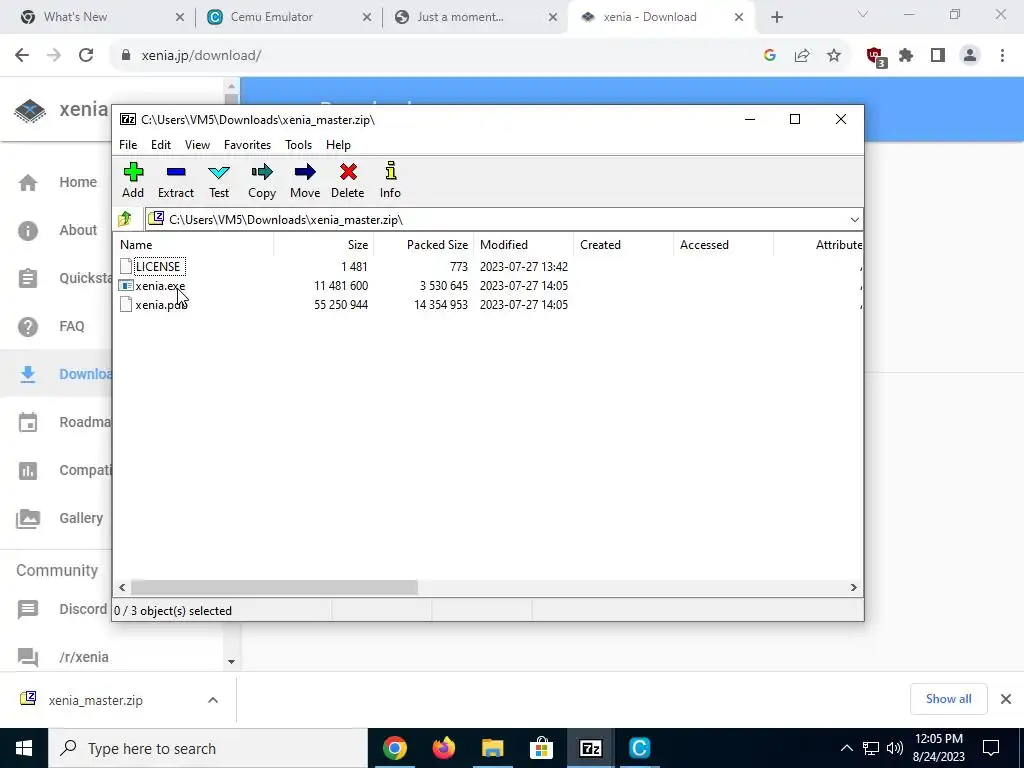
Task: Open the Cemu app taskbar icon
Action: coord(639,748)
